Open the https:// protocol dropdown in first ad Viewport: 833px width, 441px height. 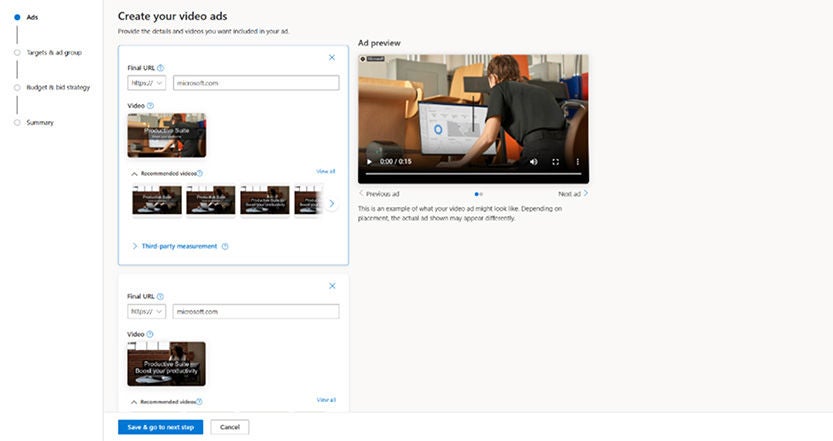click(x=147, y=83)
